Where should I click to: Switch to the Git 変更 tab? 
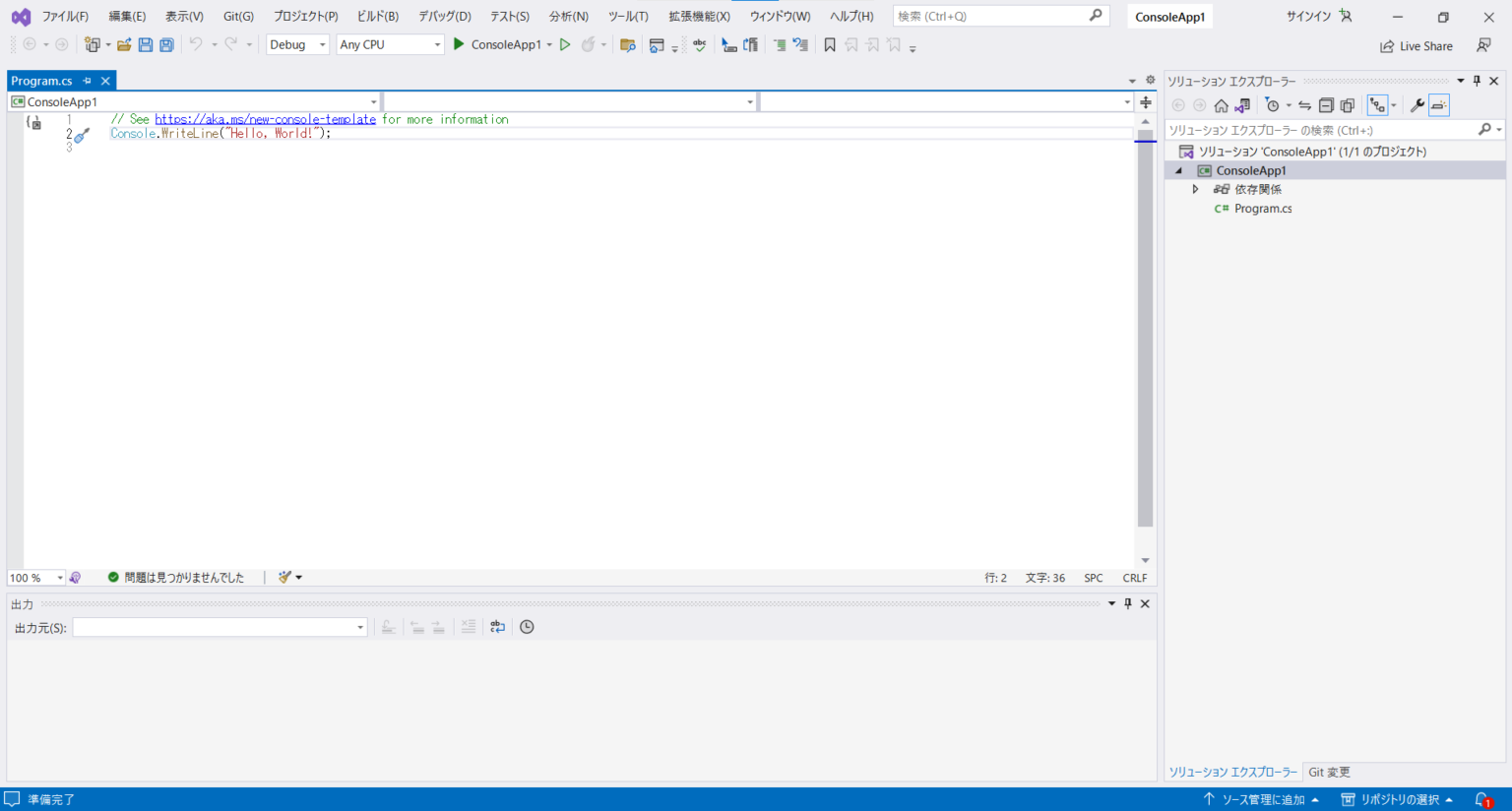(1329, 772)
